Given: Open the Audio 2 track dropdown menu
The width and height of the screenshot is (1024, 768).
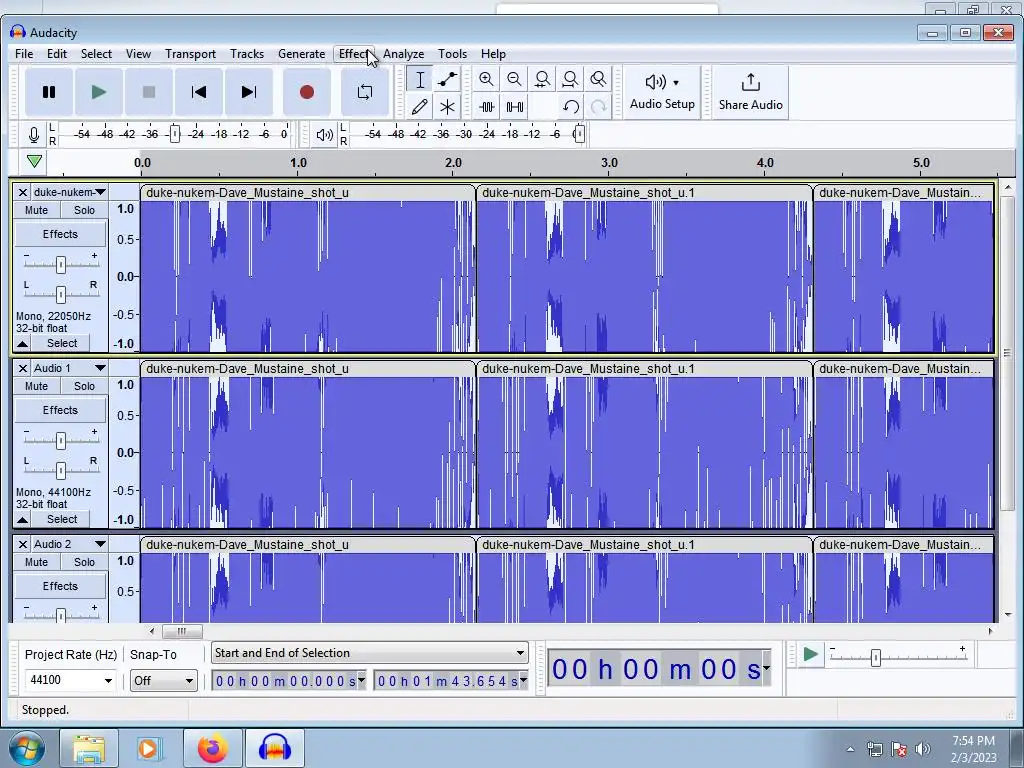Looking at the screenshot, I should point(69,544).
